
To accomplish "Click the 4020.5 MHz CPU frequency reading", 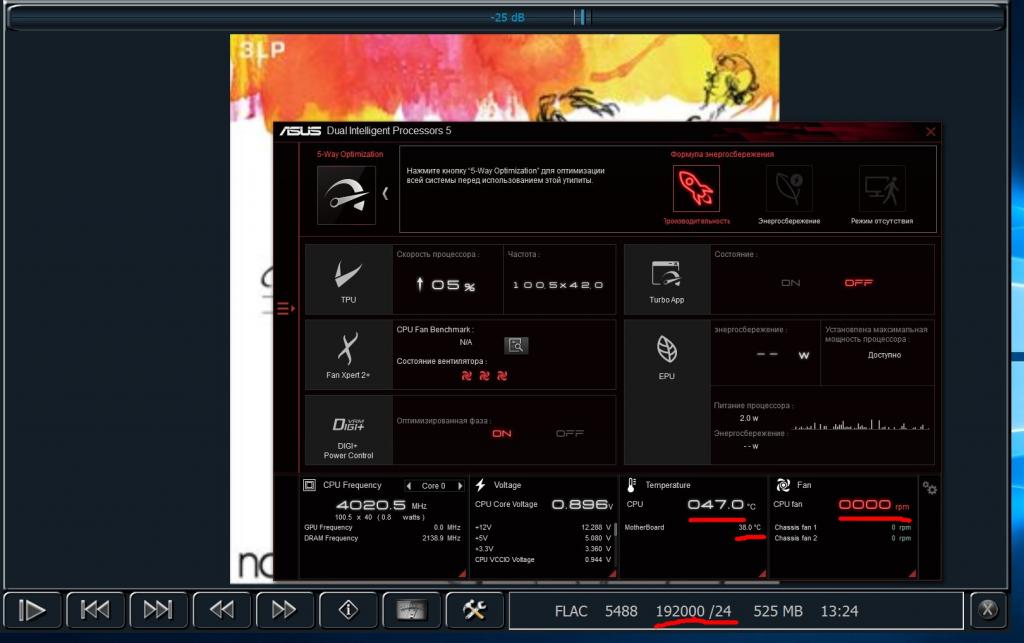I will tap(381, 505).
